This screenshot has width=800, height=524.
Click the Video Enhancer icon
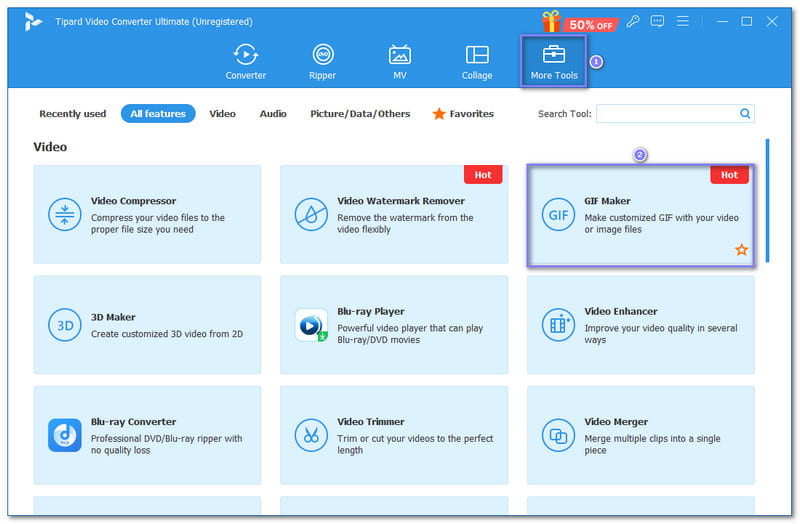558,325
